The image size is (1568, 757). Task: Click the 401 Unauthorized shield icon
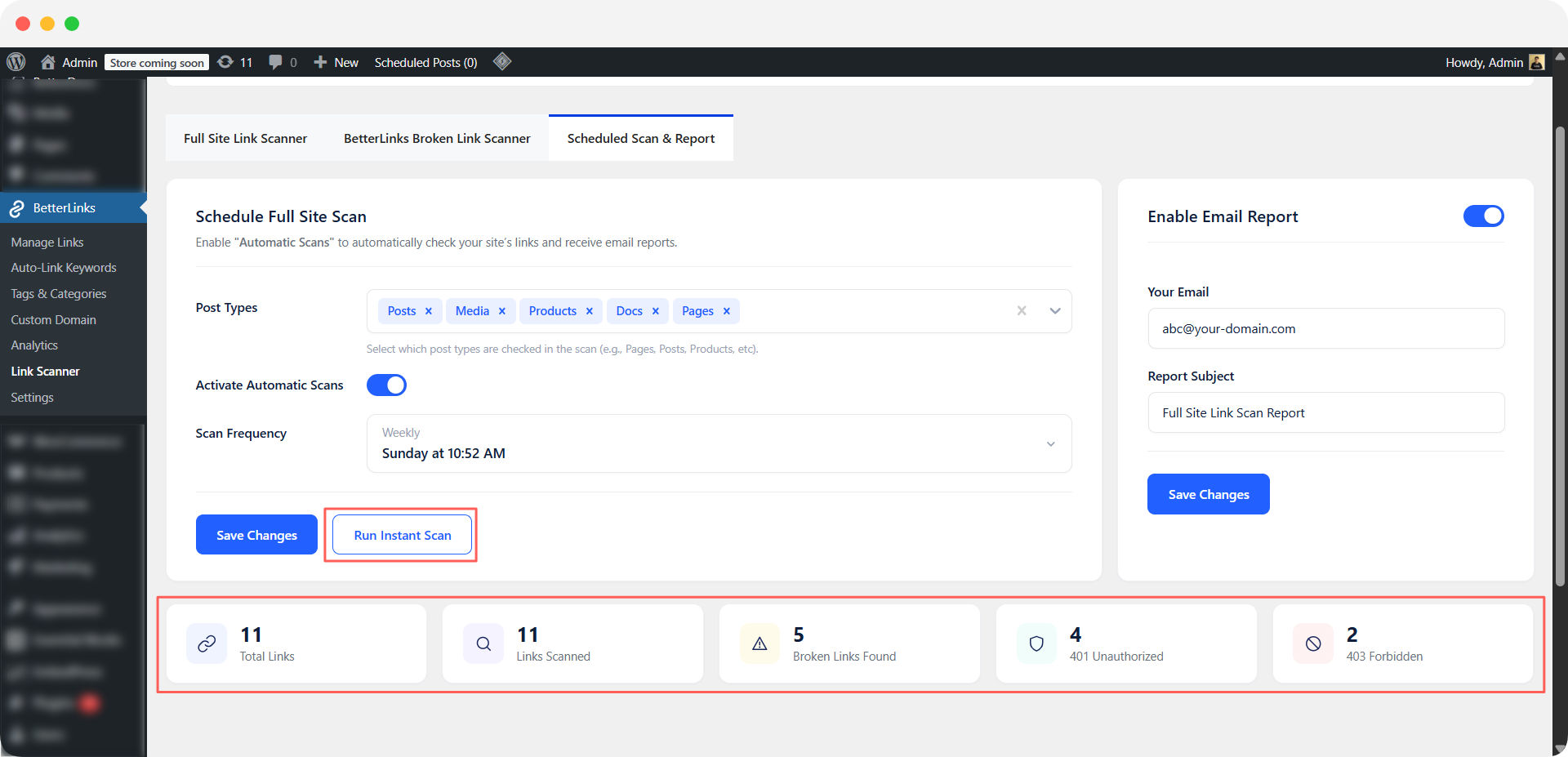[1036, 643]
